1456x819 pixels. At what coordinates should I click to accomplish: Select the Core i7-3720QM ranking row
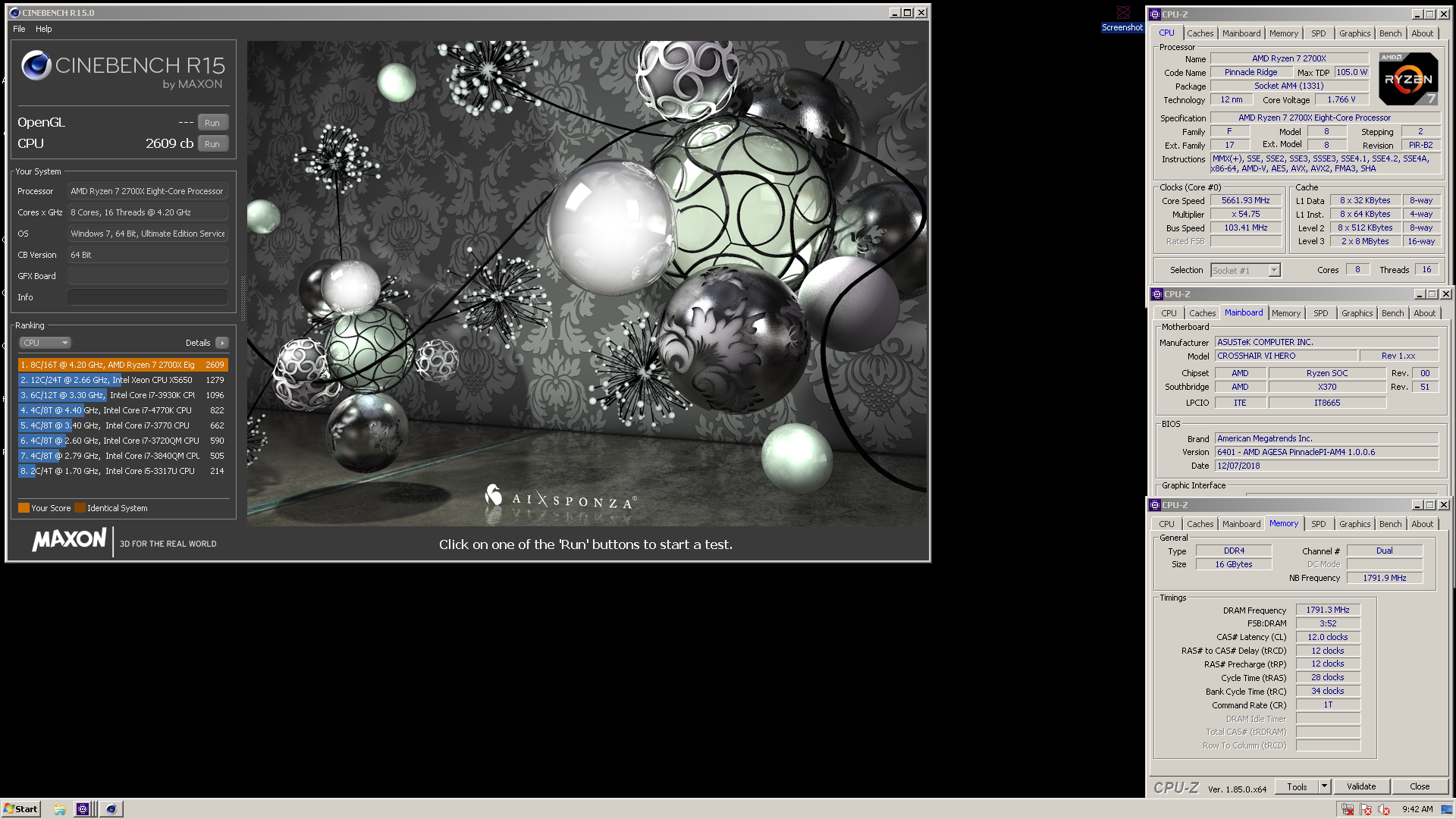123,441
